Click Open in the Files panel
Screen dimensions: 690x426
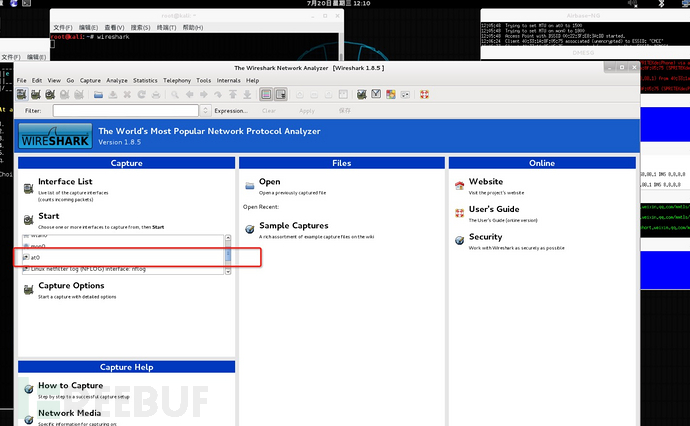(269, 181)
